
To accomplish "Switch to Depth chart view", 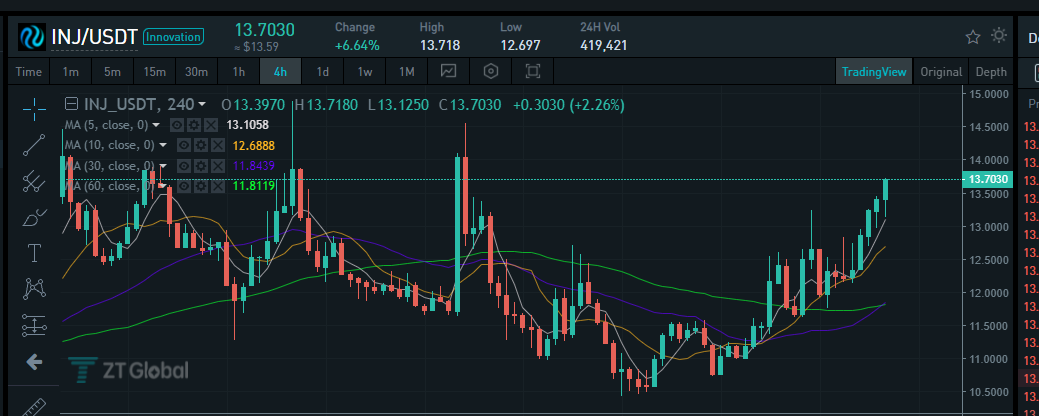I will [x=991, y=72].
